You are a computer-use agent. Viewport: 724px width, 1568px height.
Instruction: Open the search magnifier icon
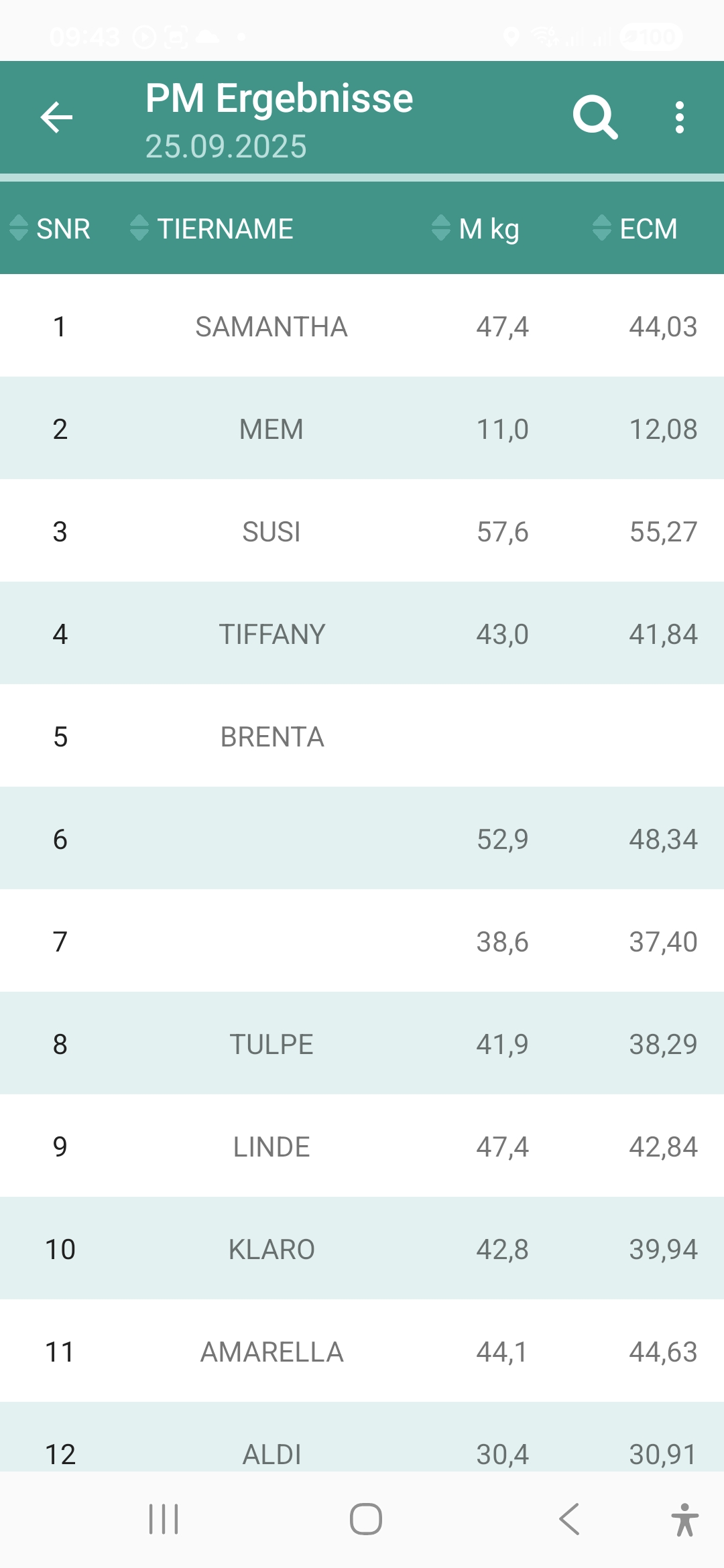pos(595,117)
